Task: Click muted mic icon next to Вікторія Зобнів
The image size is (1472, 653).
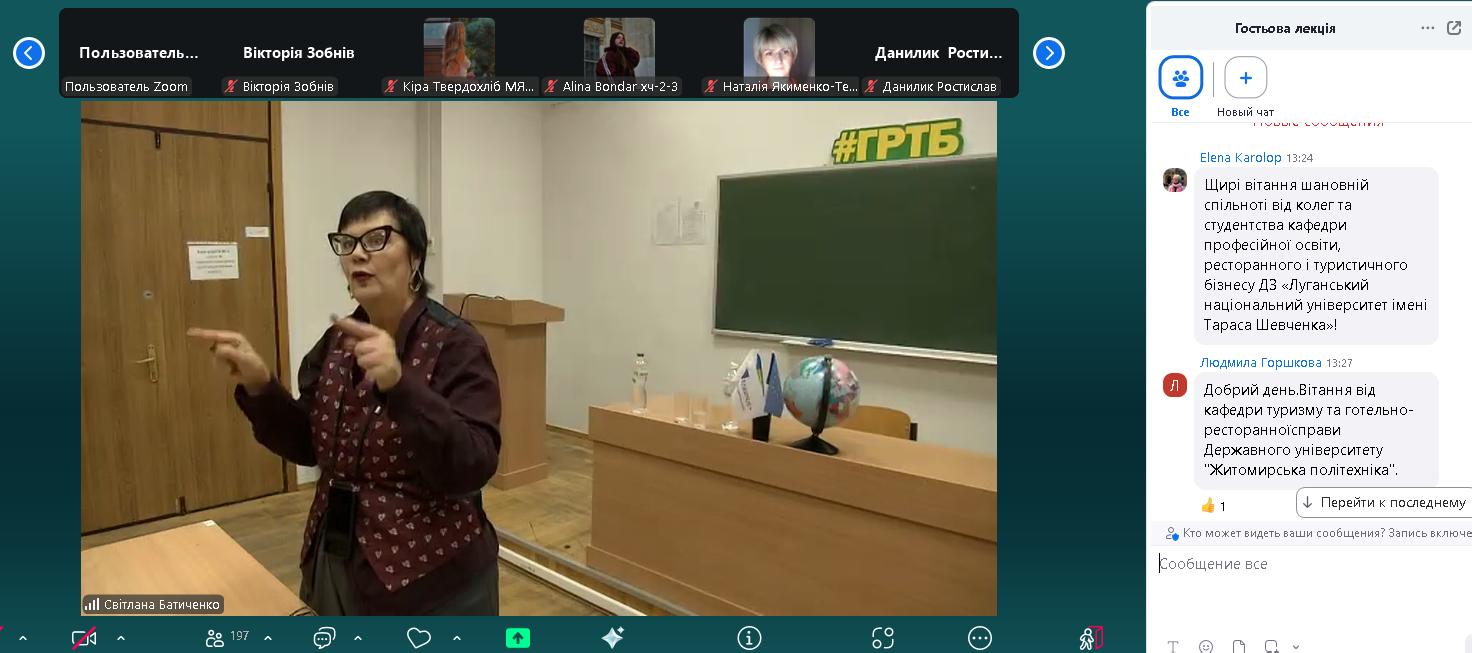Action: coord(231,87)
